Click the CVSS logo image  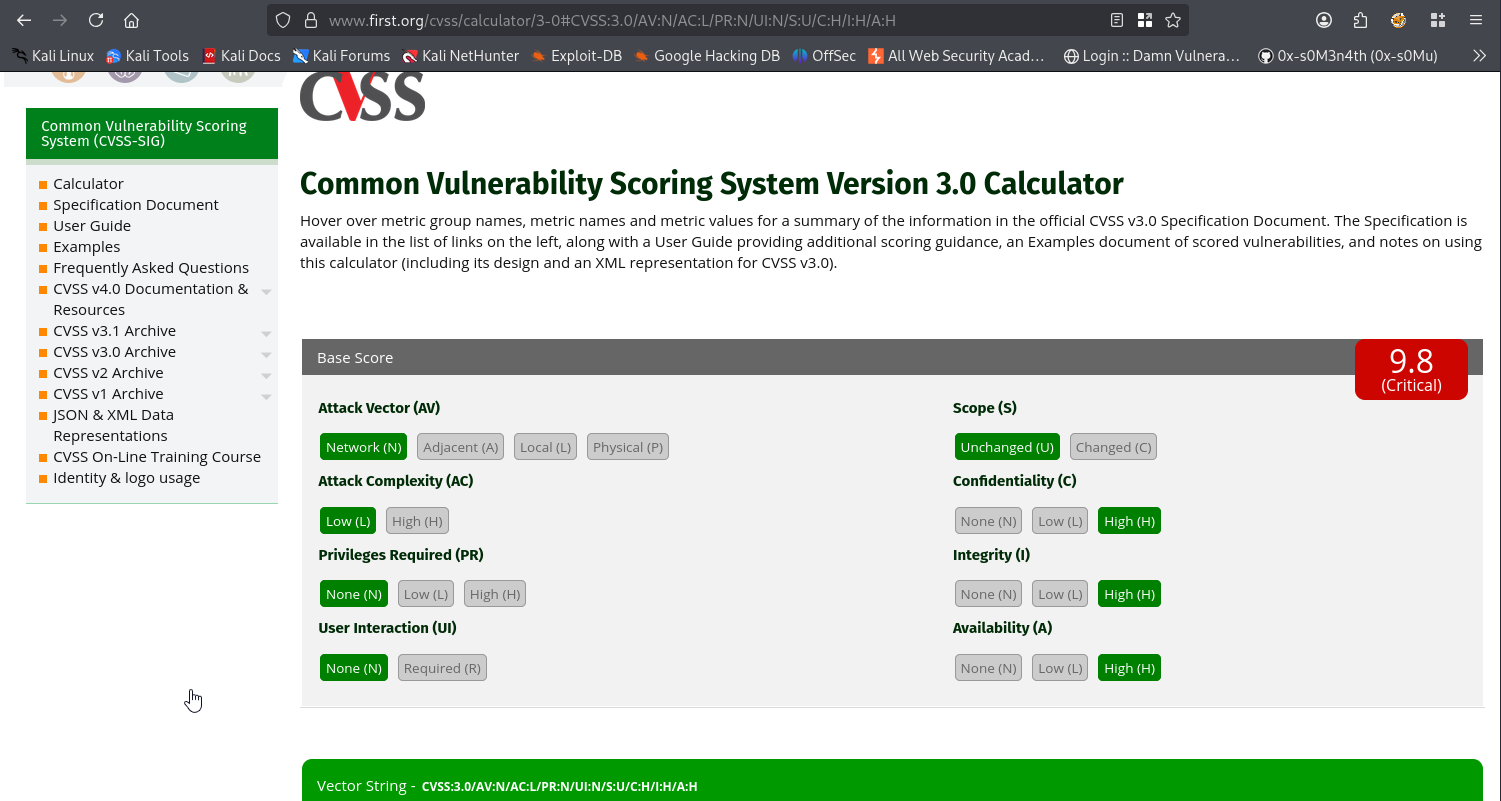[x=362, y=97]
